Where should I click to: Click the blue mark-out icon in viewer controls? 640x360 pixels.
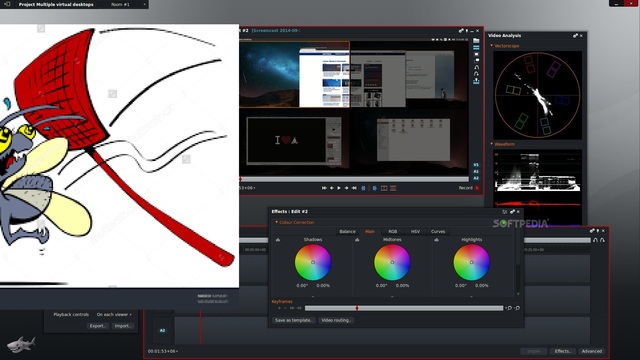[x=374, y=188]
